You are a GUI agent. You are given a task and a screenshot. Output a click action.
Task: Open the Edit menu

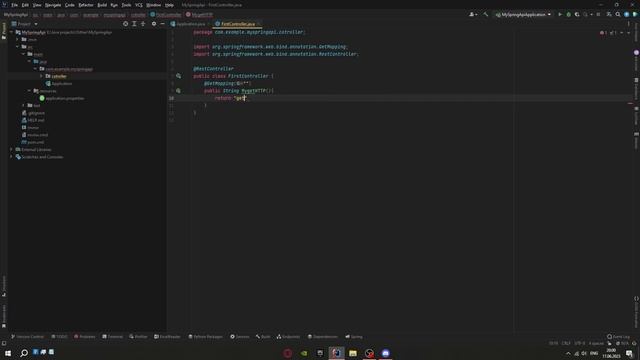(25, 5)
